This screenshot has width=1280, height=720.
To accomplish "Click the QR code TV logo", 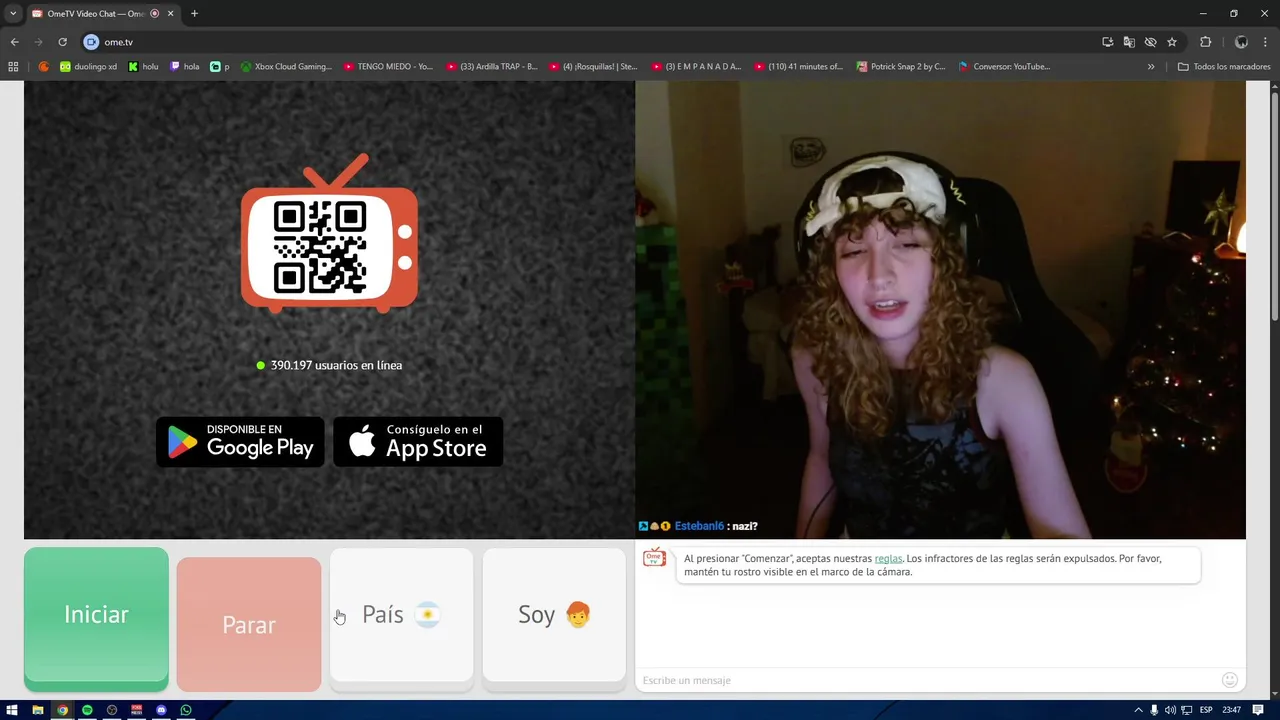I will pyautogui.click(x=329, y=235).
